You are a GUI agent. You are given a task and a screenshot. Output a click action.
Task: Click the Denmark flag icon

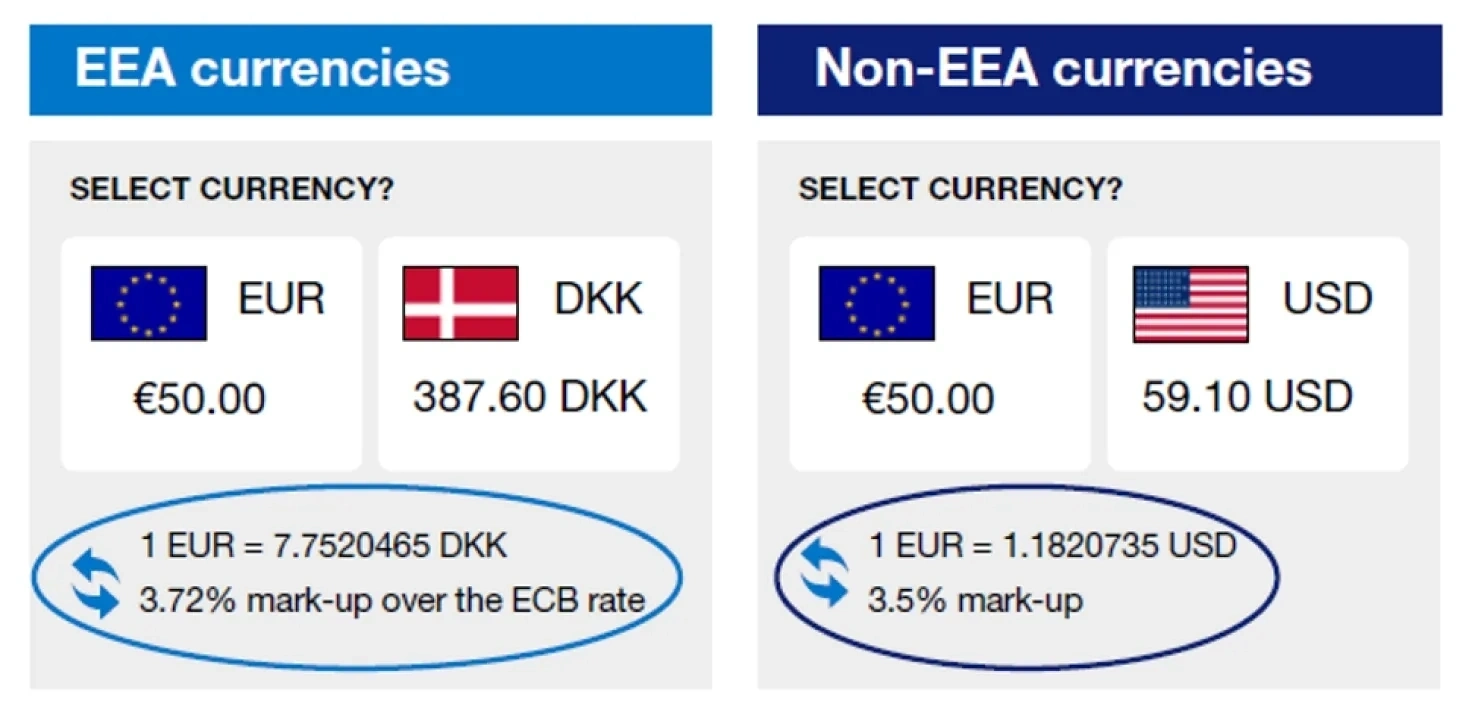click(460, 303)
